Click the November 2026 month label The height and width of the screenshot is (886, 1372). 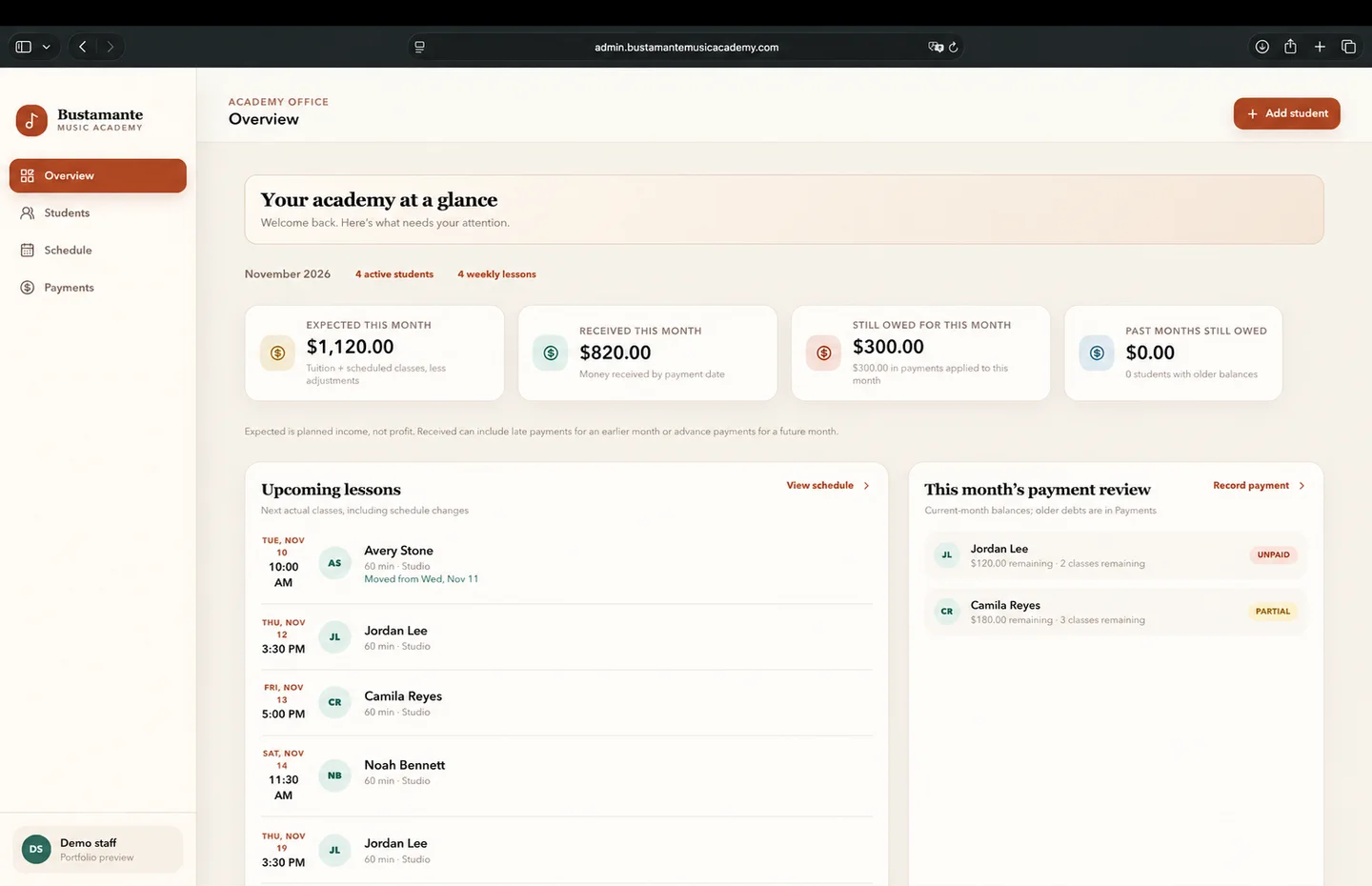click(288, 274)
